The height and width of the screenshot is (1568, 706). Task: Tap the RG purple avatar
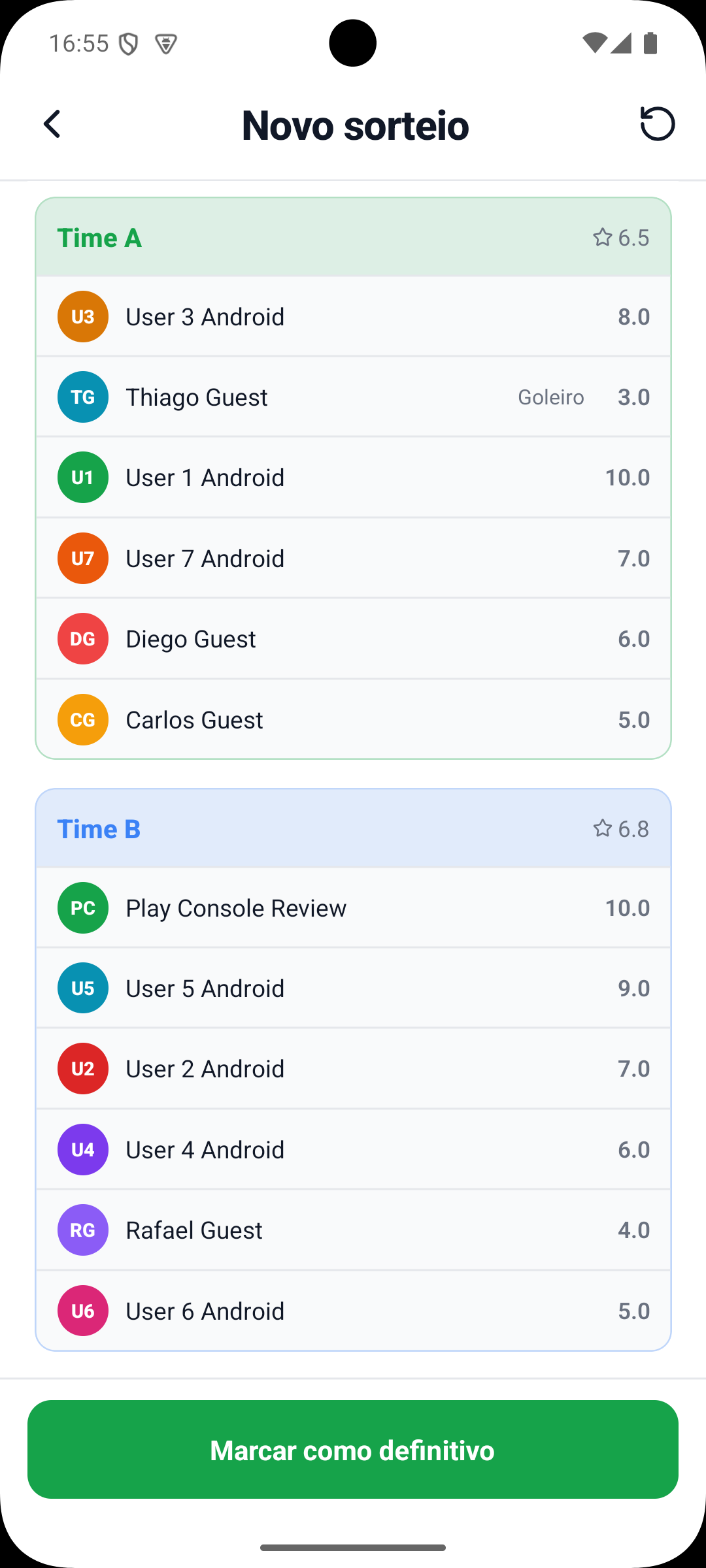(x=83, y=1230)
